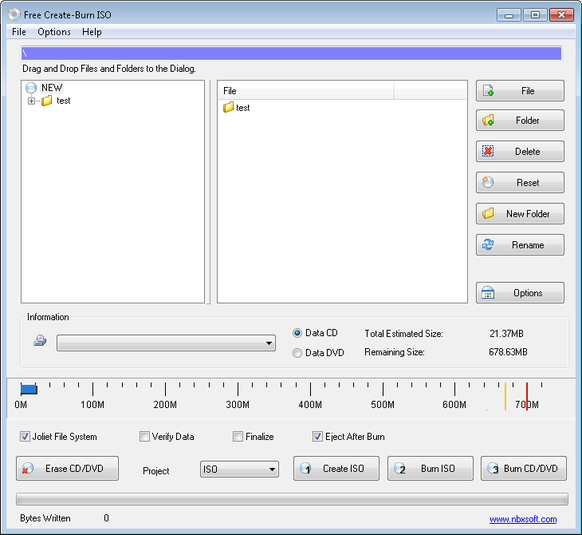Click the empty second column header
The image size is (582, 535).
pyautogui.click(x=429, y=91)
